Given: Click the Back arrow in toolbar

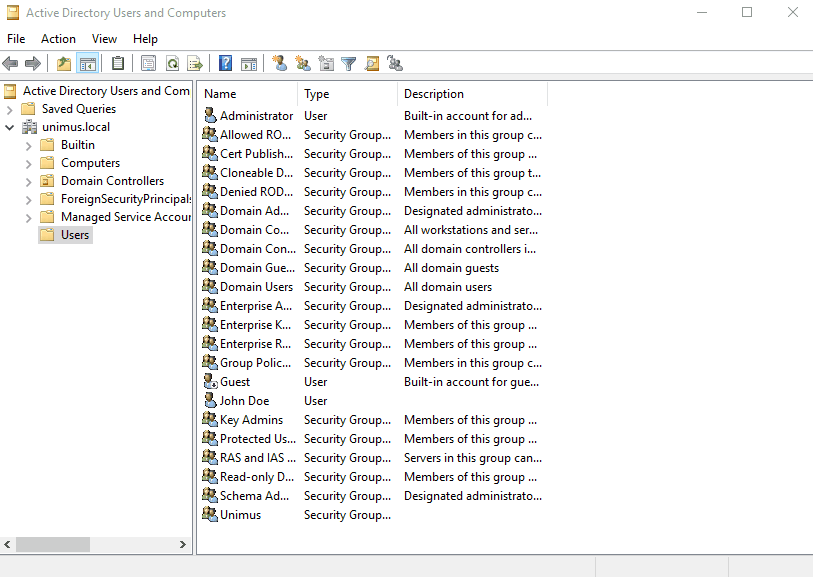Looking at the screenshot, I should click(10, 64).
